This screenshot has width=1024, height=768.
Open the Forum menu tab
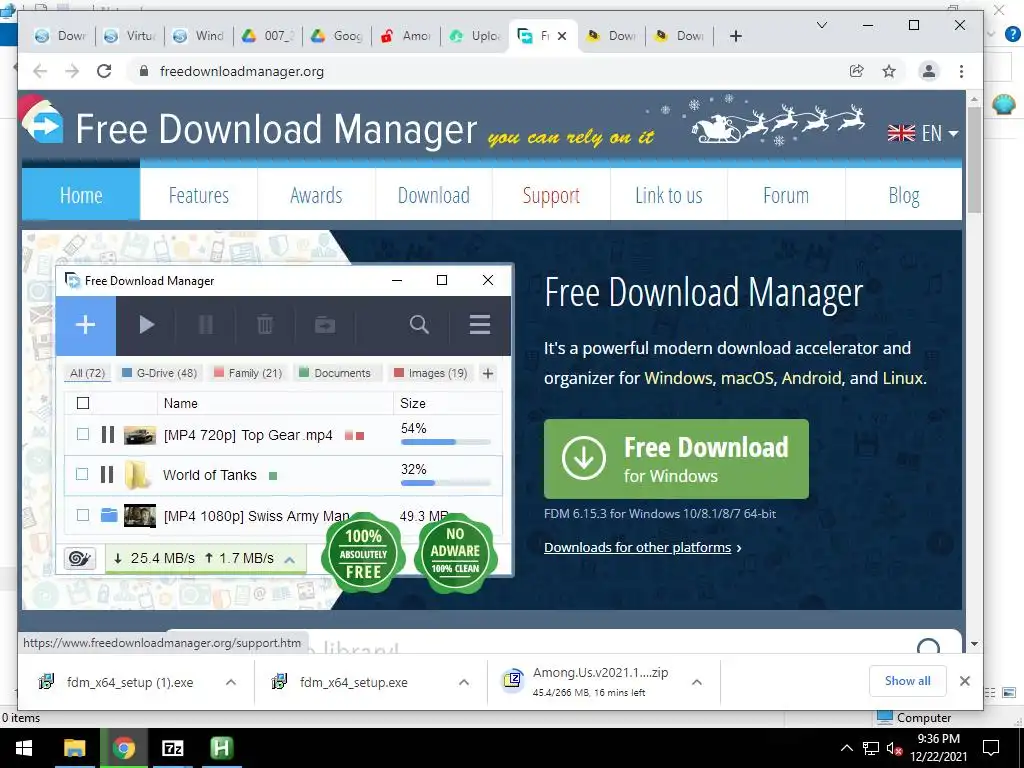[786, 195]
